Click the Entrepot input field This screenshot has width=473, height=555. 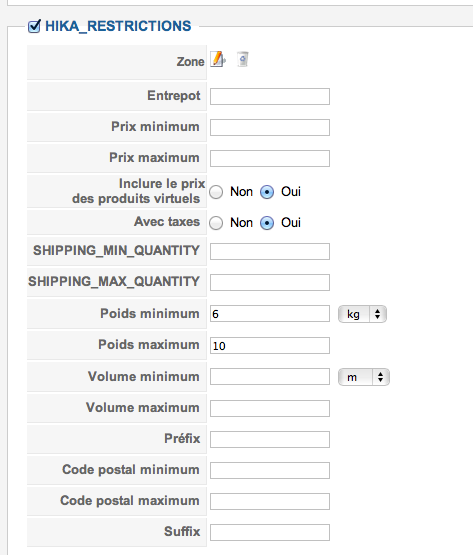click(x=270, y=97)
